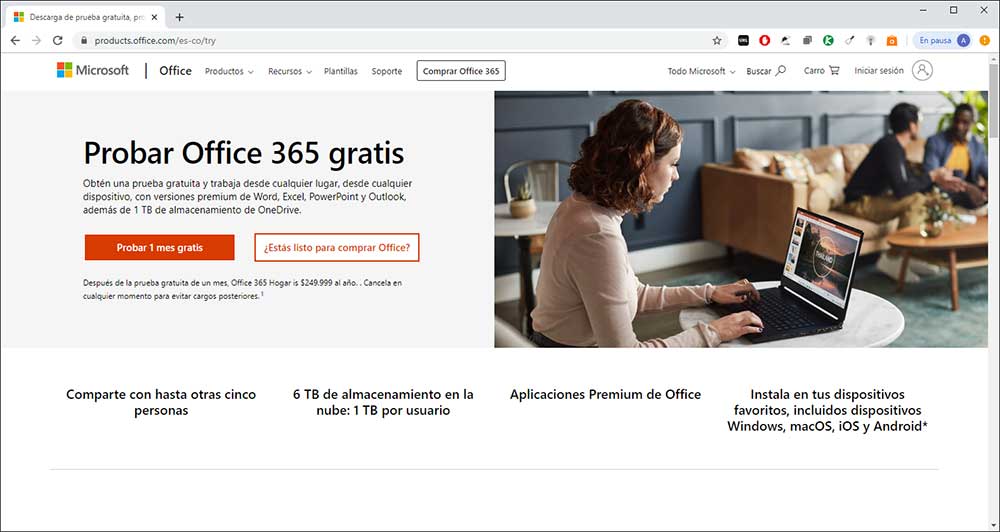Click ¿Estás listo para comprar Office? button
This screenshot has width=1000, height=532.
pos(337,248)
